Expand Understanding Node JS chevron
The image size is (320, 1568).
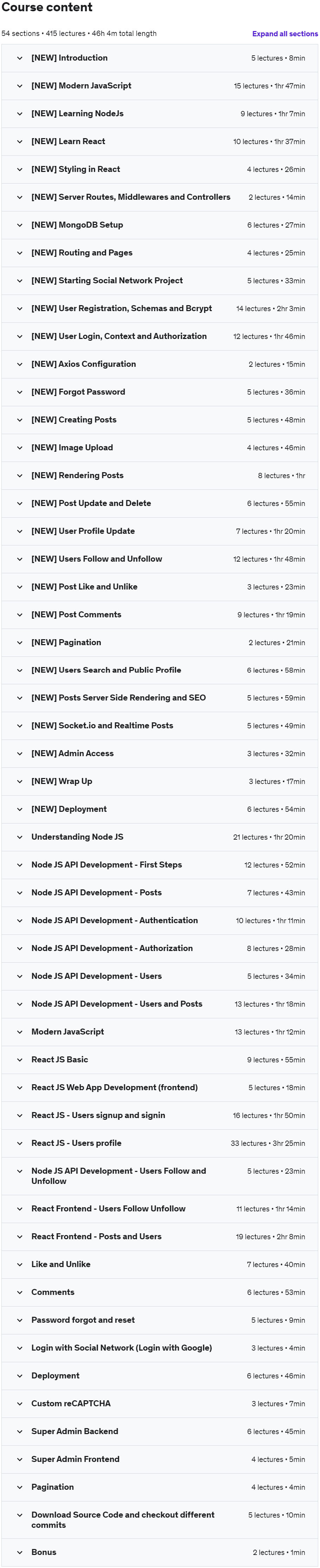pyautogui.click(x=19, y=837)
